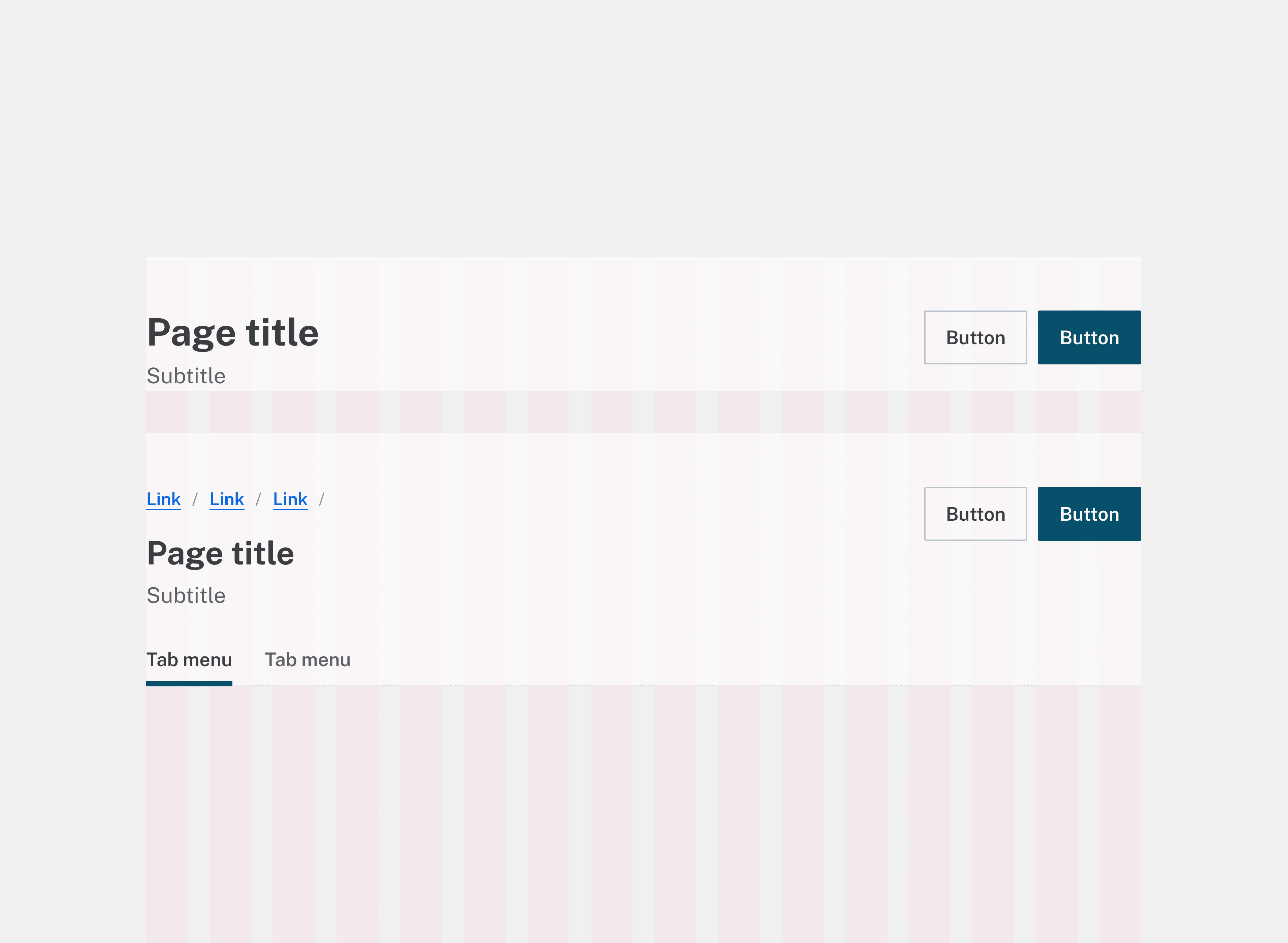This screenshot has width=1288, height=943.
Task: Select Subtitle text above the tab menu
Action: (186, 595)
